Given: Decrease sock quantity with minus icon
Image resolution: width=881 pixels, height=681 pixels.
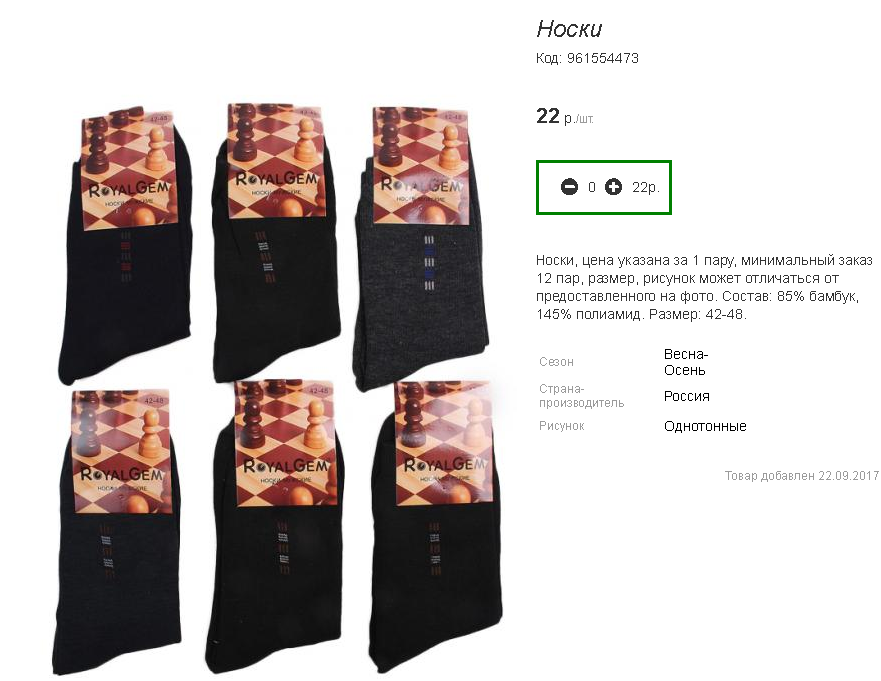Looking at the screenshot, I should (569, 187).
